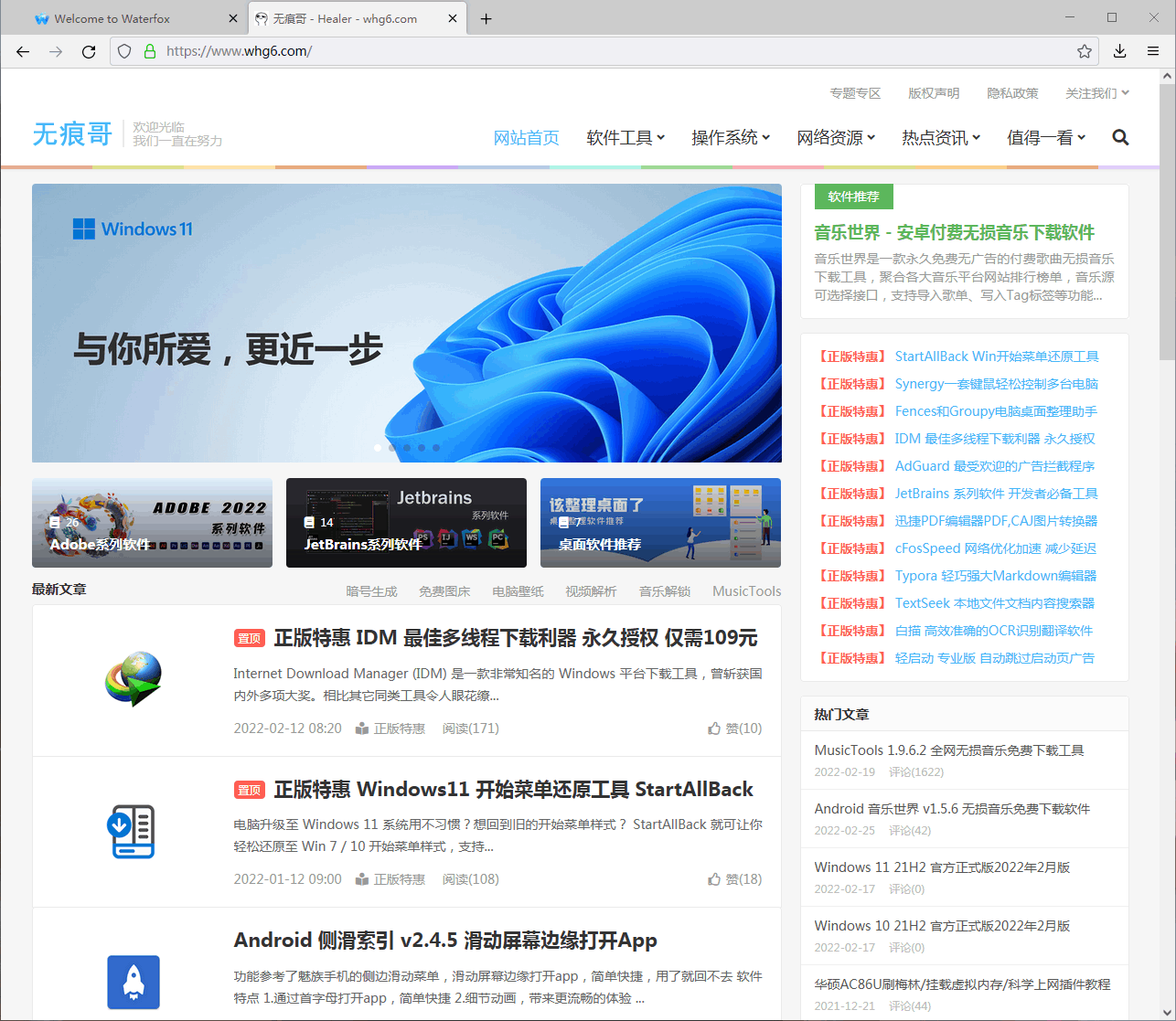Open Windows 11 21H2 官方正式版 hot article
The width and height of the screenshot is (1176, 1021).
click(942, 867)
